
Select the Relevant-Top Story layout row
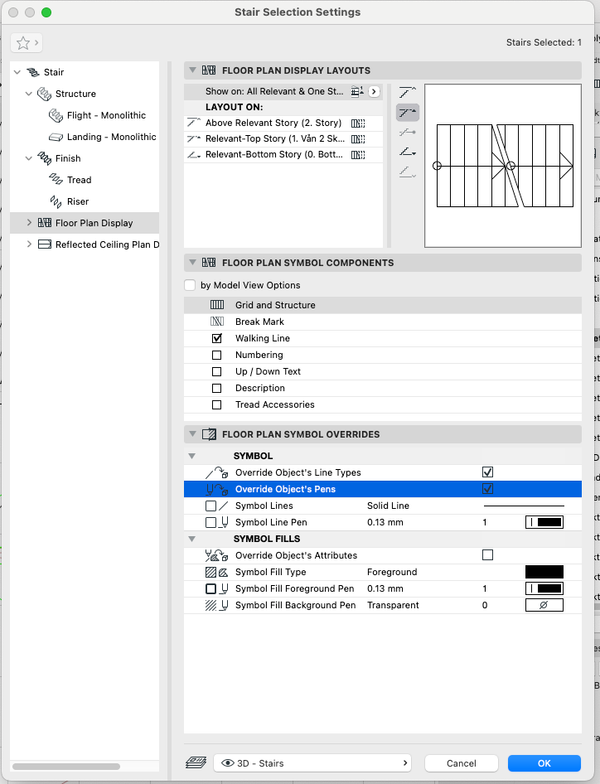point(283,138)
